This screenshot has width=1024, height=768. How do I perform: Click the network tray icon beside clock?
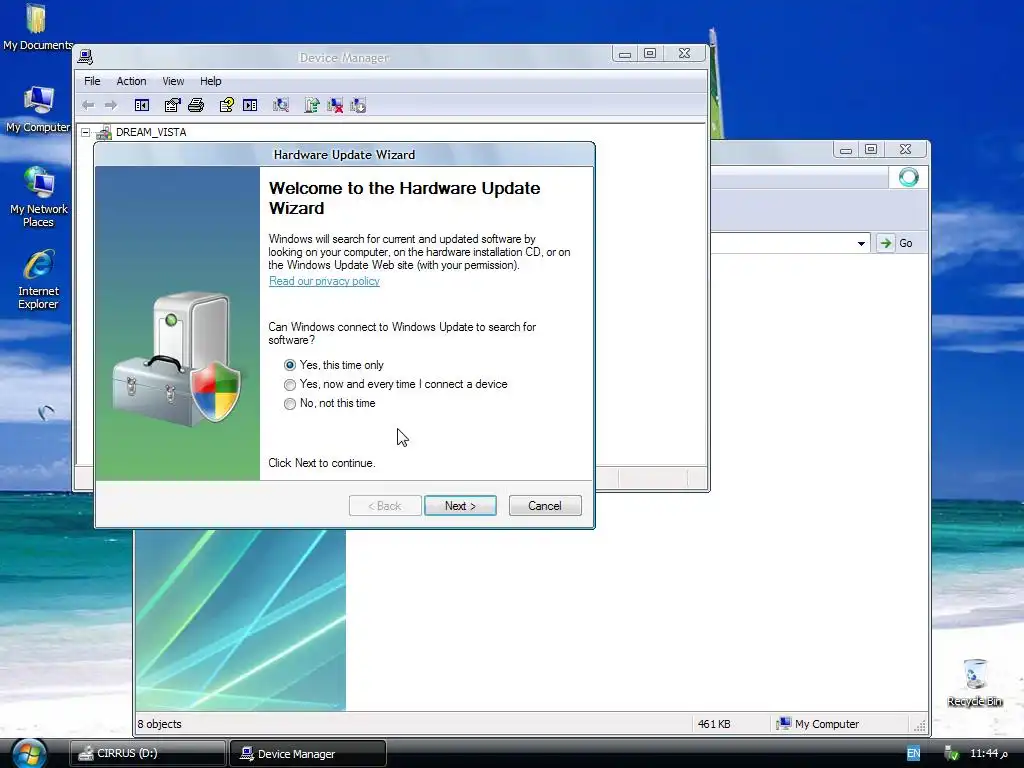coord(952,754)
